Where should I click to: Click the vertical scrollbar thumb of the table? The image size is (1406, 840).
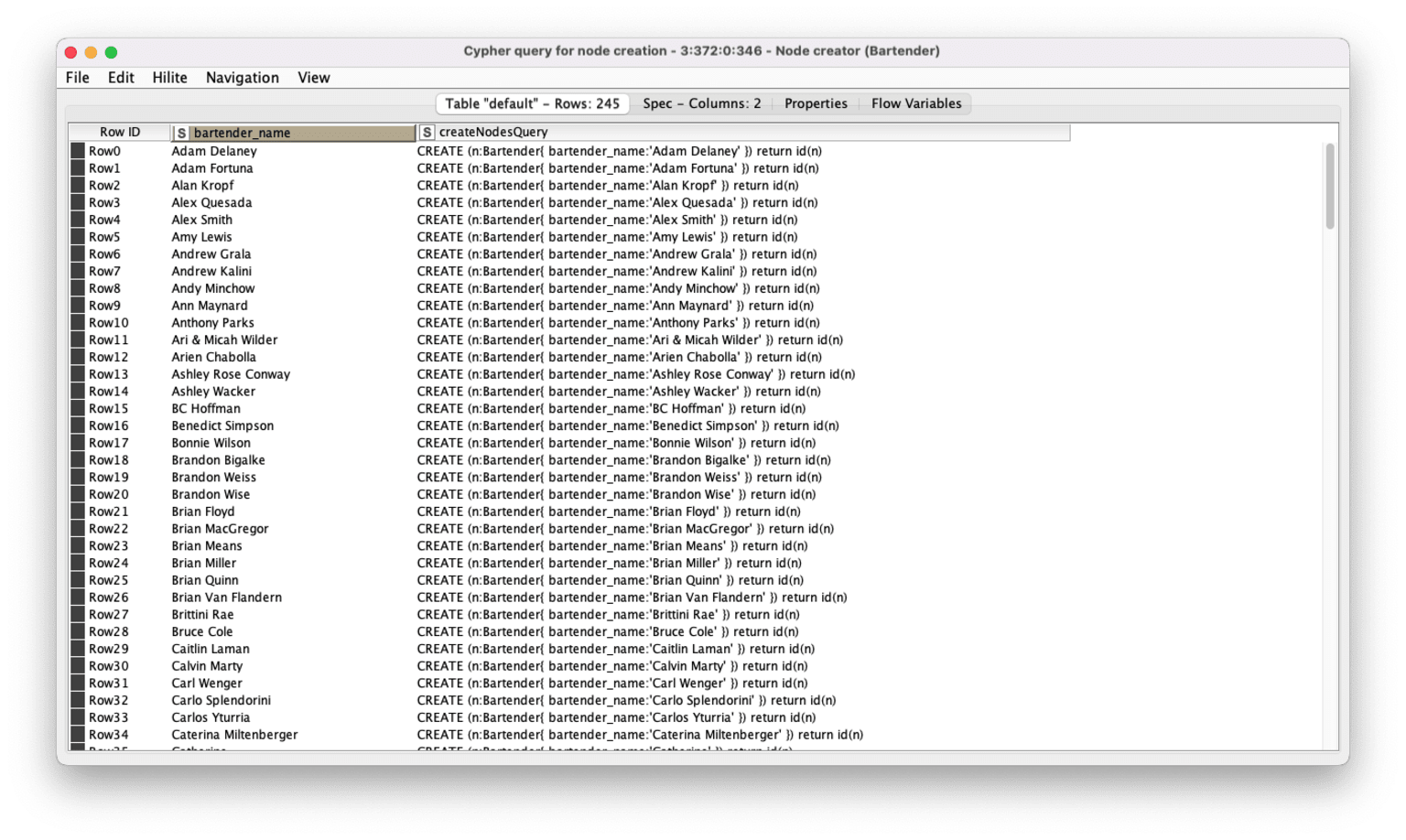pyautogui.click(x=1330, y=186)
